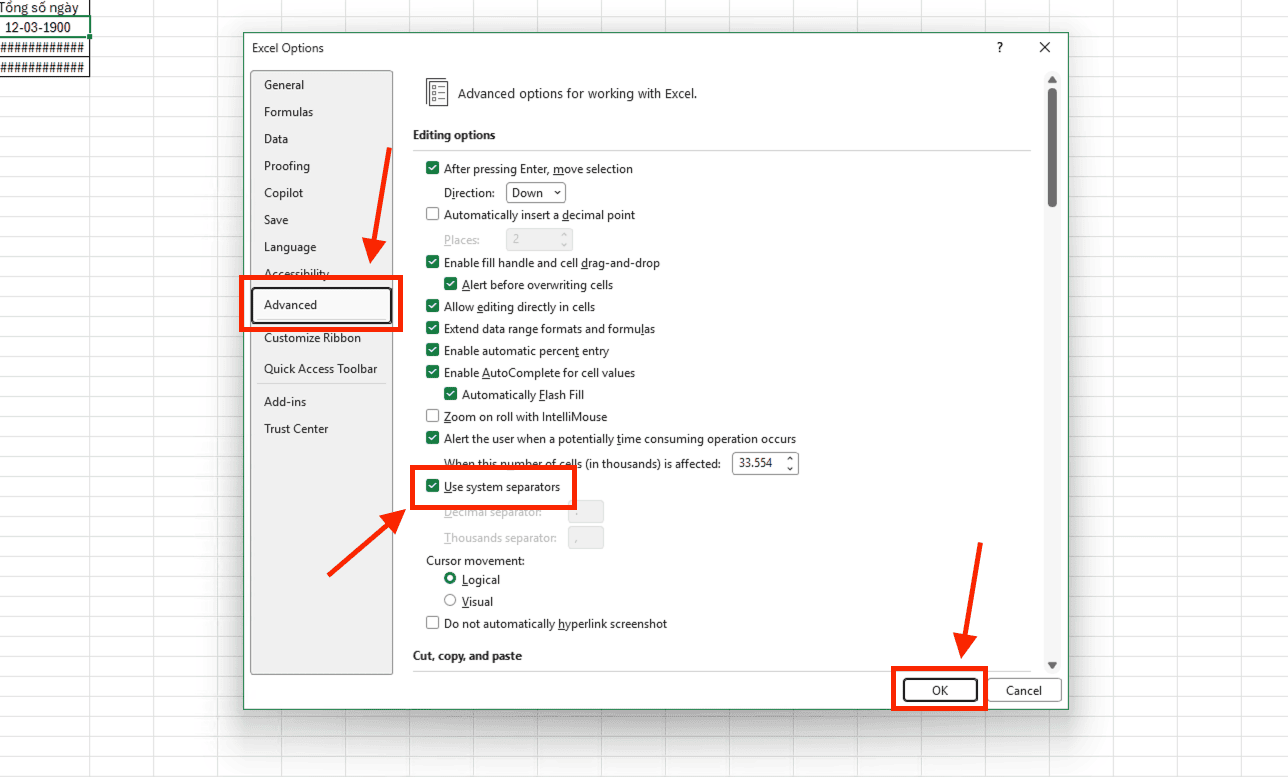Screen dimensions: 1288x777
Task: Select Quick Access Toolbar category
Action: [x=320, y=369]
